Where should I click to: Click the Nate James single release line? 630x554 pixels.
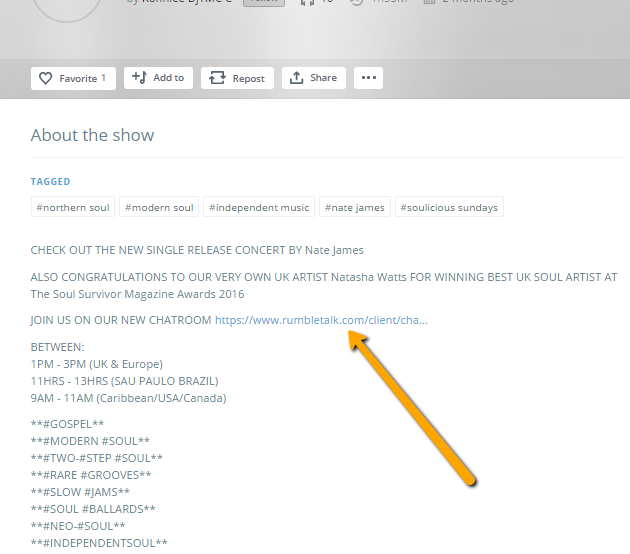click(x=197, y=250)
